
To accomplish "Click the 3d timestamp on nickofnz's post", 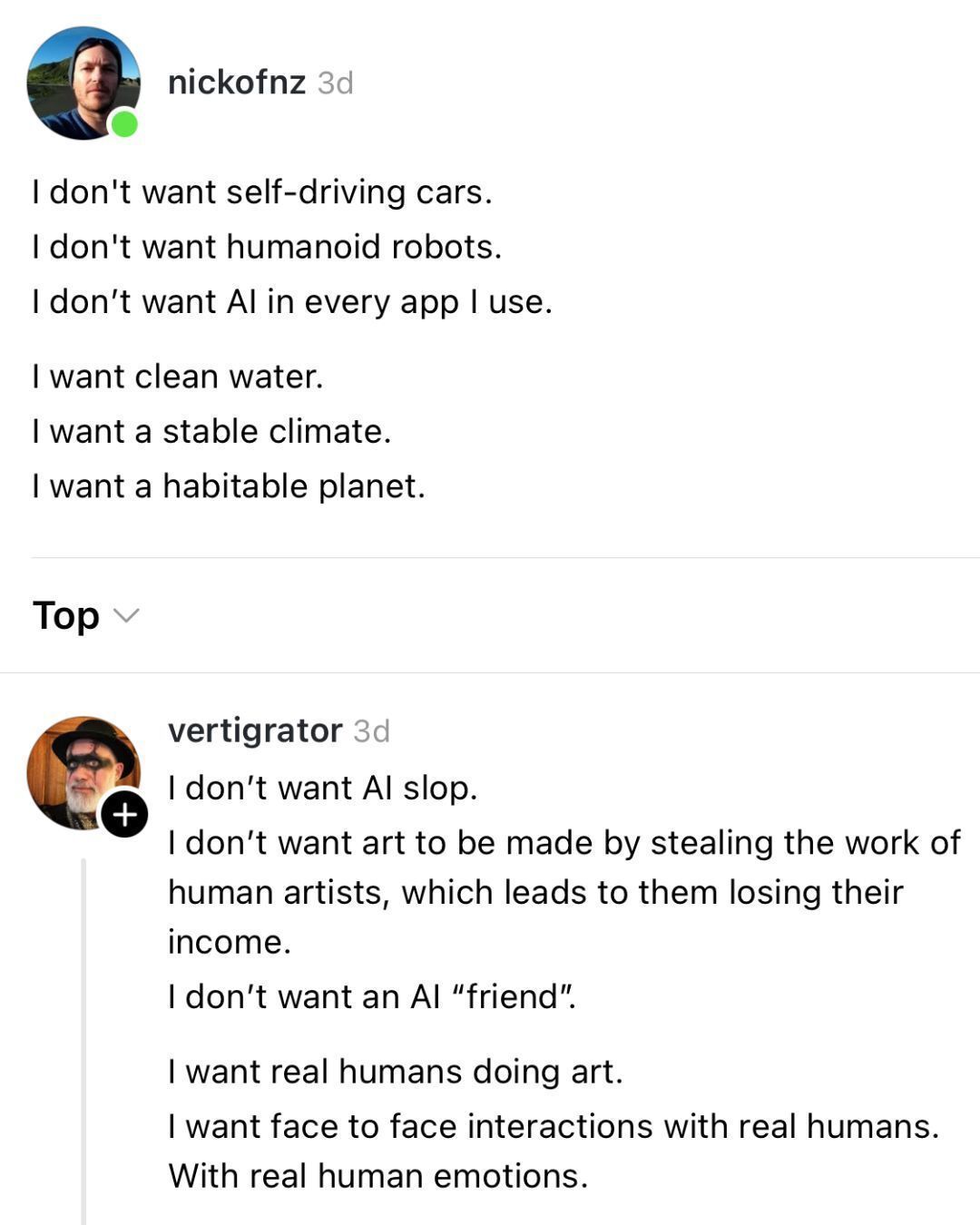I will (336, 83).
